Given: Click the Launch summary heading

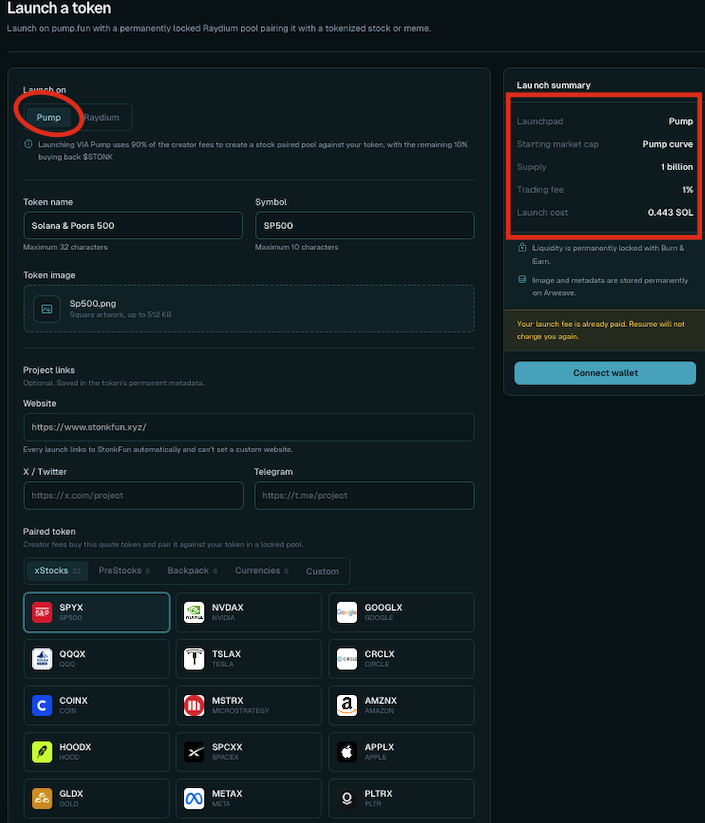Looking at the screenshot, I should coord(553,85).
